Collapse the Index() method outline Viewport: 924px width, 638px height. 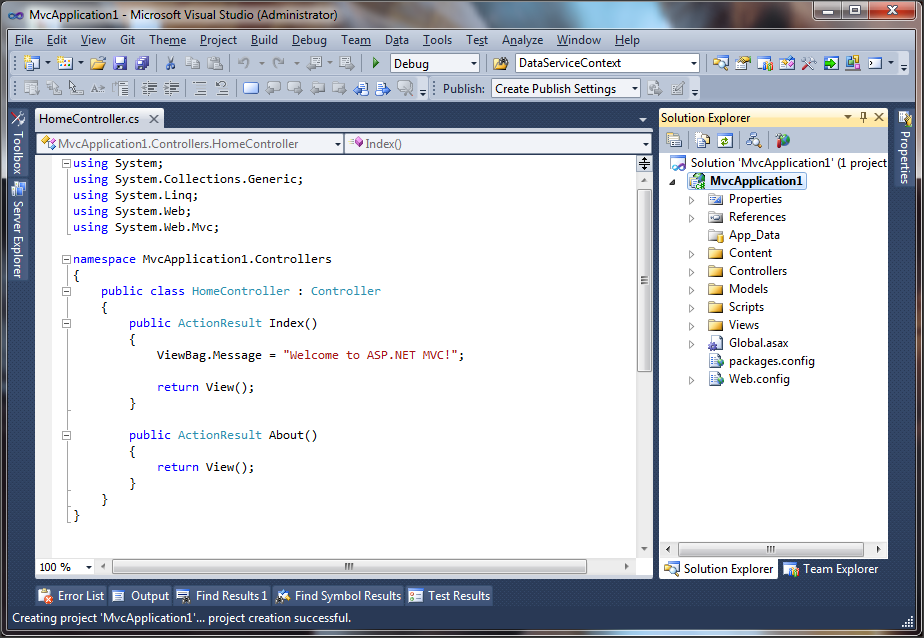point(67,323)
